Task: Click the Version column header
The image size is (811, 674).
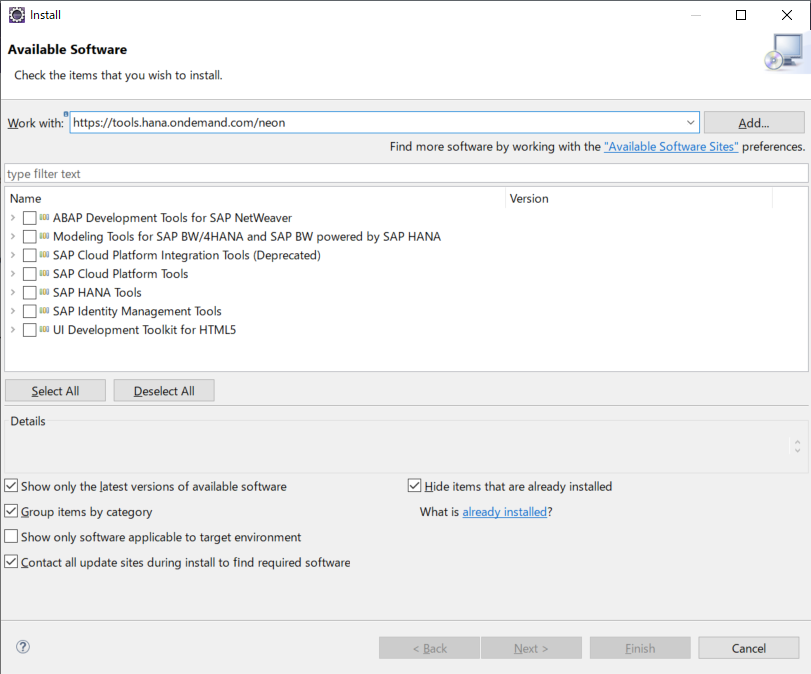Action: tap(639, 199)
